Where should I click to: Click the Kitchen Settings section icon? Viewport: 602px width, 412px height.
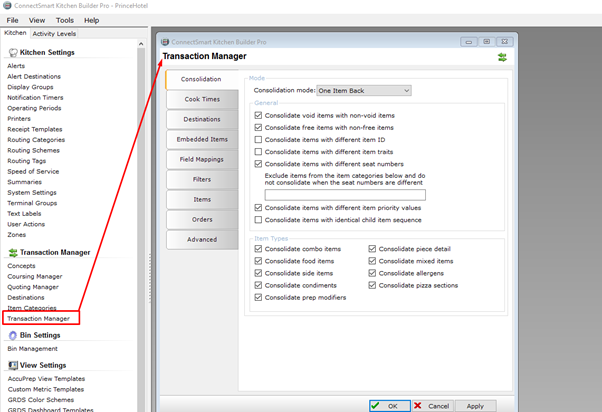pyautogui.click(x=13, y=53)
